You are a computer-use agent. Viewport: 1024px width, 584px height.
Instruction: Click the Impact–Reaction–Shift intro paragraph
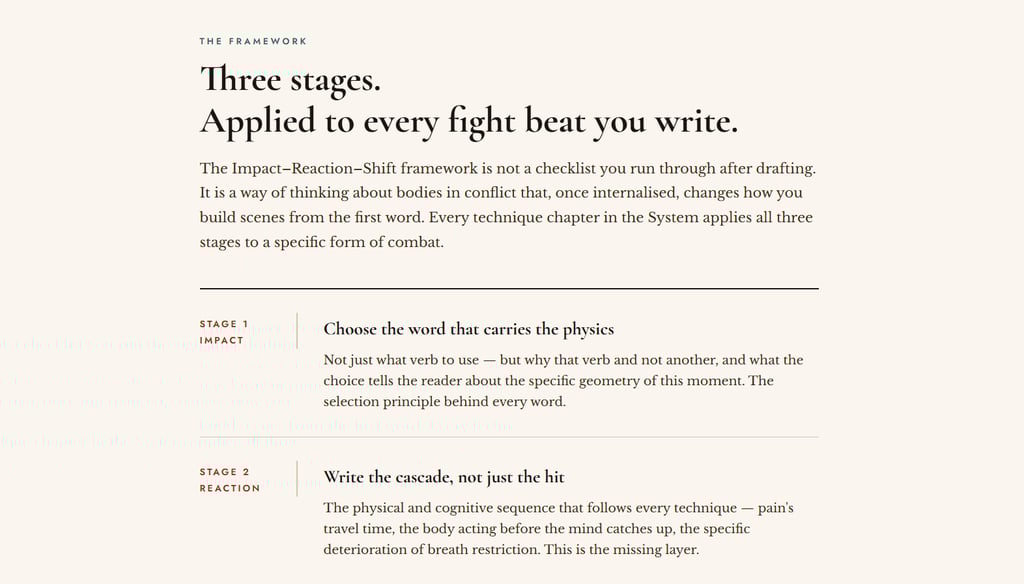[x=508, y=205]
